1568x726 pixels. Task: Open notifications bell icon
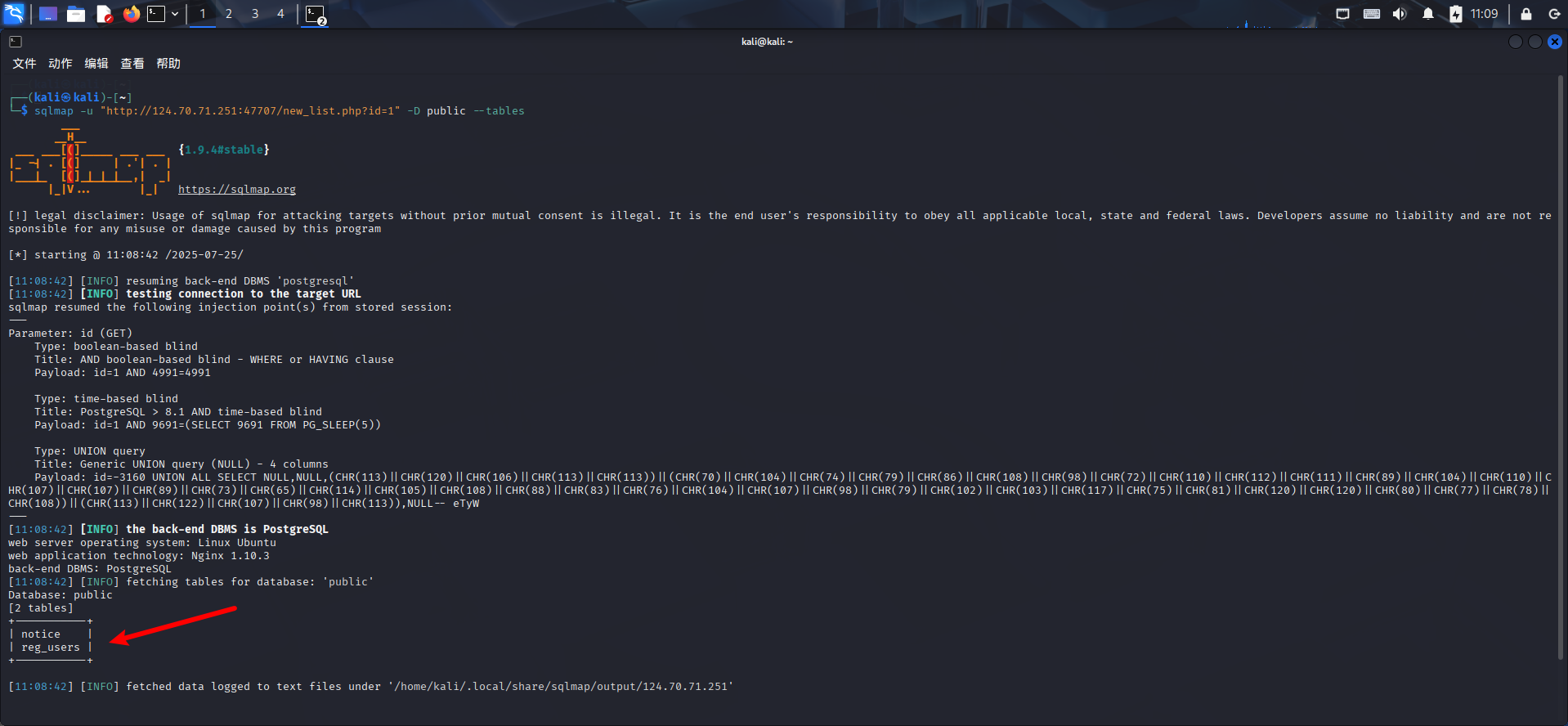1427,14
